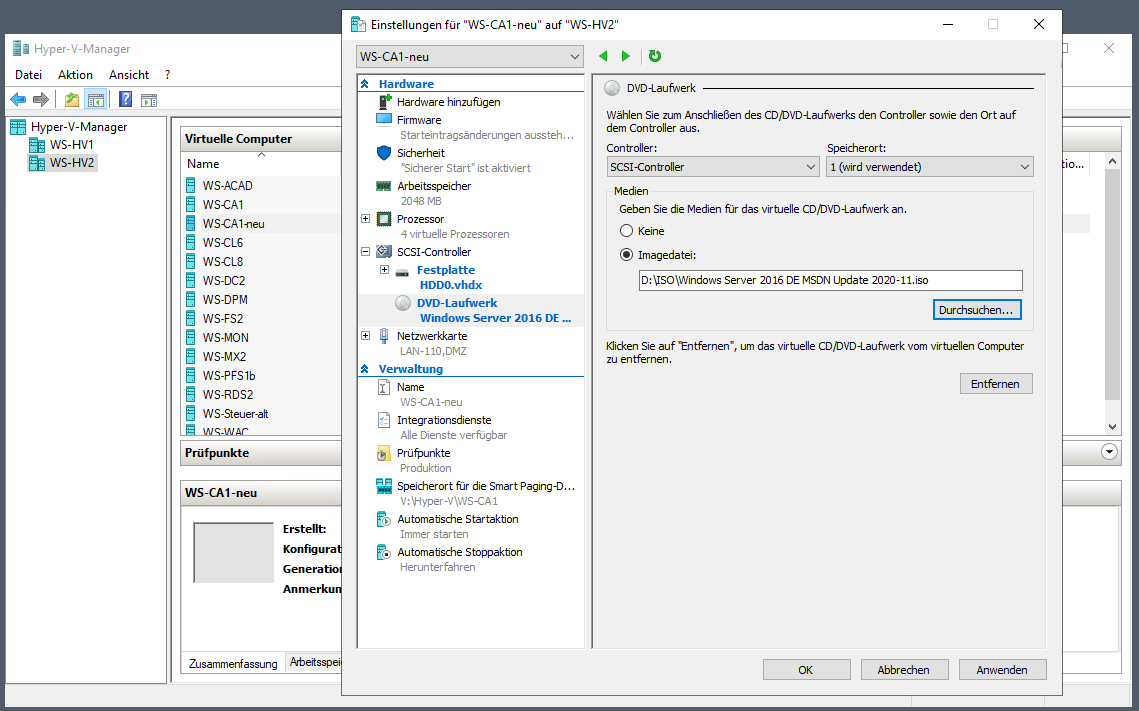This screenshot has width=1139, height=711.
Task: Select the Arbeitsspeicher memory chip icon
Action: (x=384, y=186)
